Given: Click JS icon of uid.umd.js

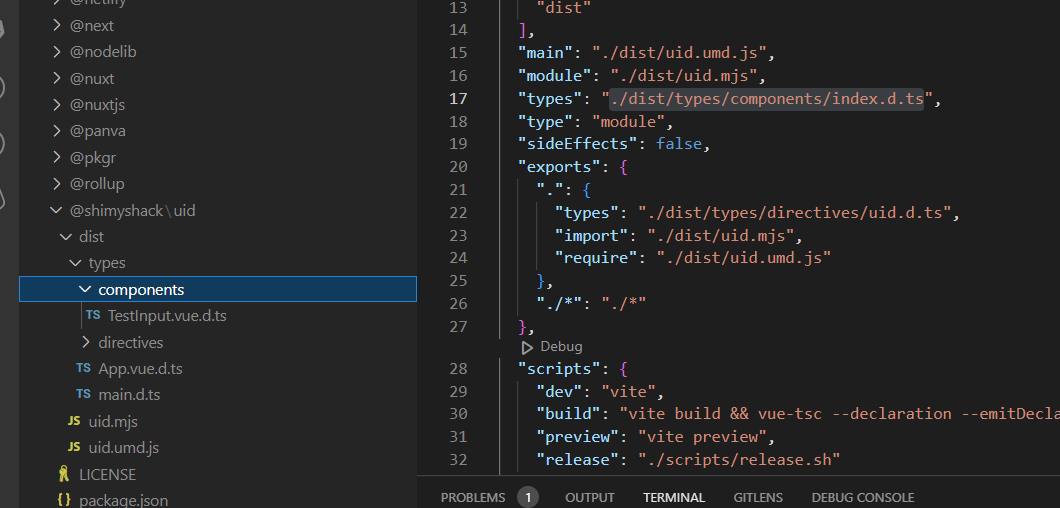Looking at the screenshot, I should tap(74, 448).
